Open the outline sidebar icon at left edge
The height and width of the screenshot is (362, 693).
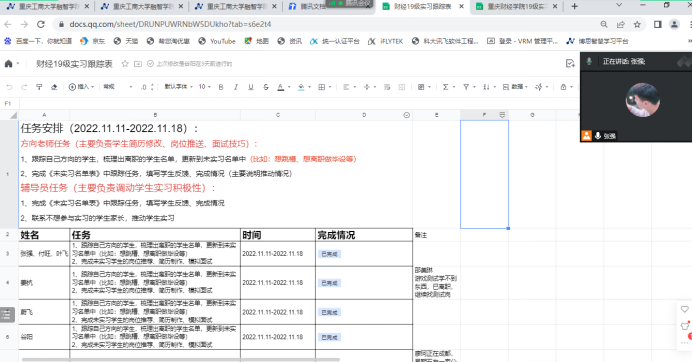[7, 314]
